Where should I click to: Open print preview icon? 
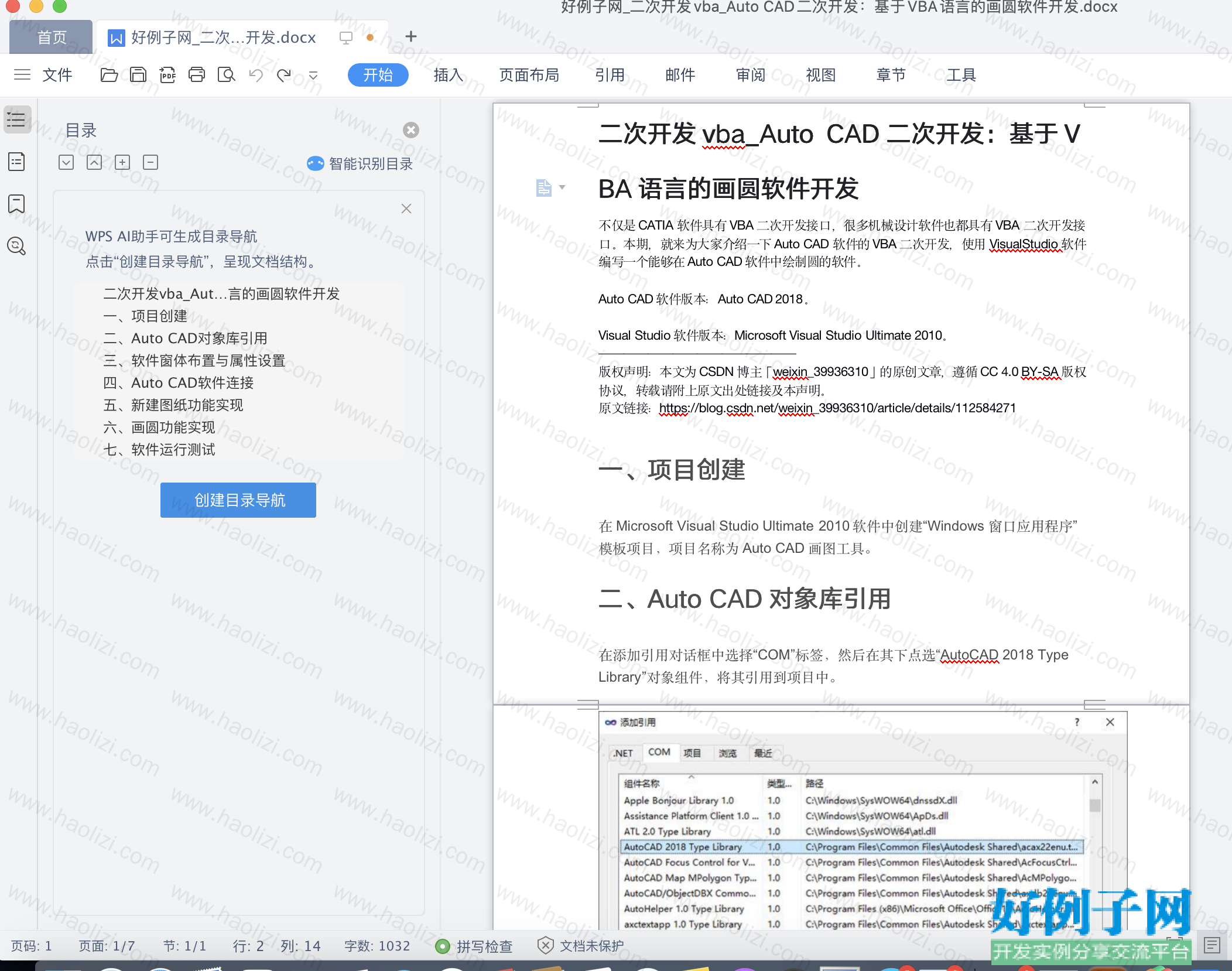click(x=226, y=75)
